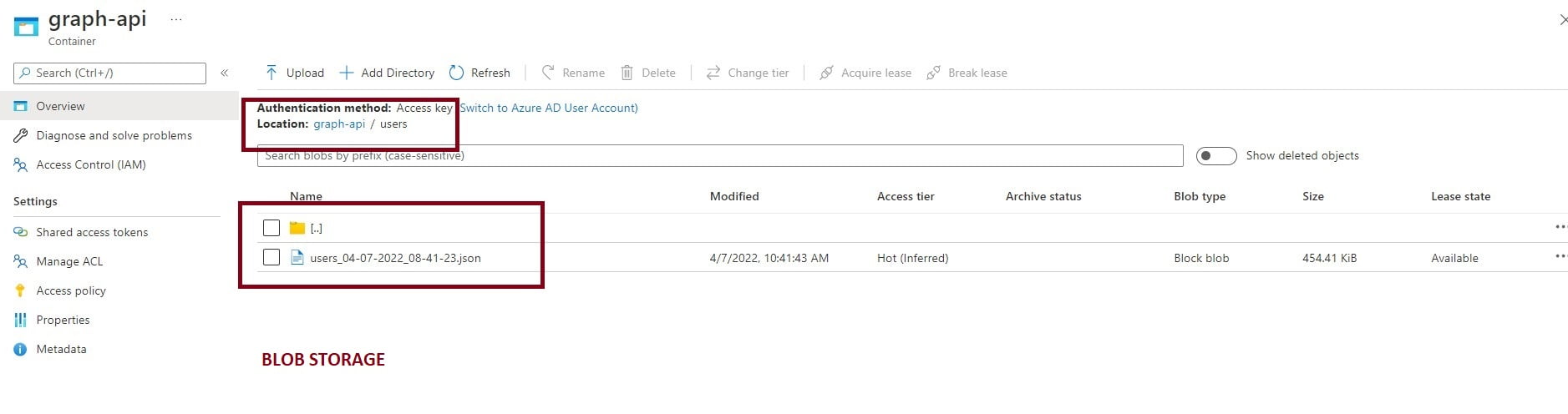The height and width of the screenshot is (414, 1568).
Task: Click the graph-api container icon in the header
Action: tap(26, 26)
